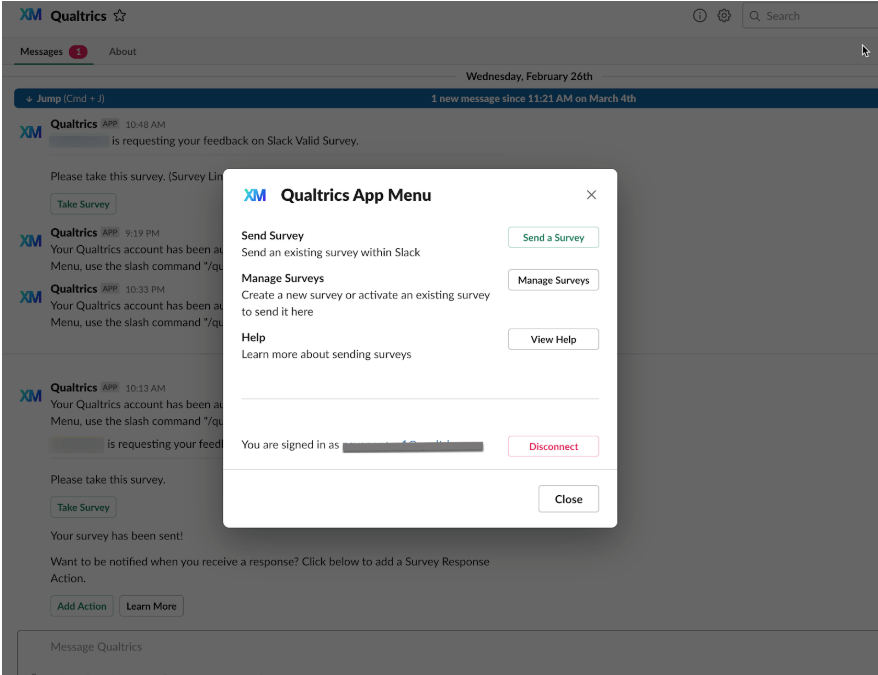Click the Send a Survey button
Image resolution: width=878 pixels, height=675 pixels.
tap(553, 238)
